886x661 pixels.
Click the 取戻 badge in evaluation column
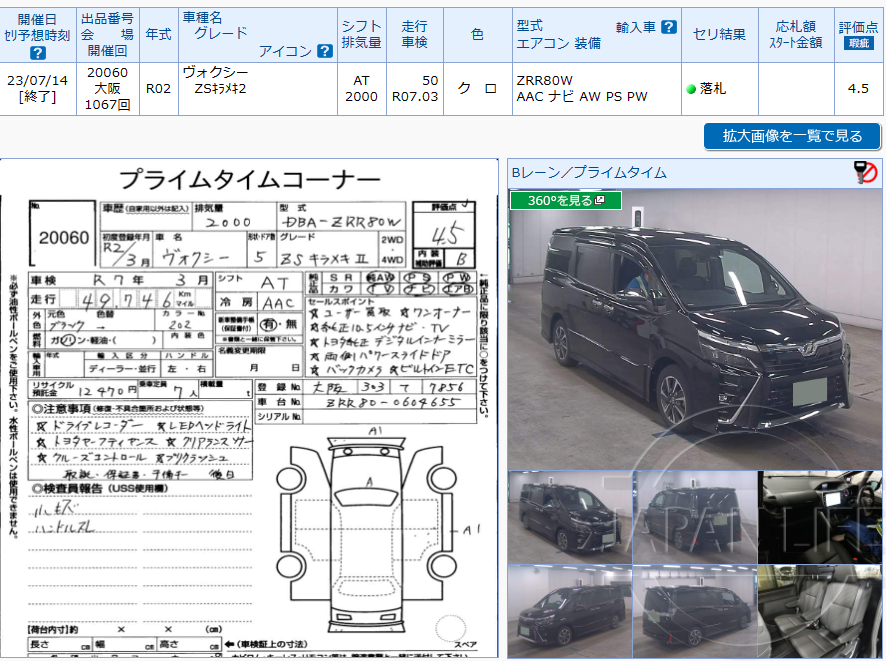857,42
